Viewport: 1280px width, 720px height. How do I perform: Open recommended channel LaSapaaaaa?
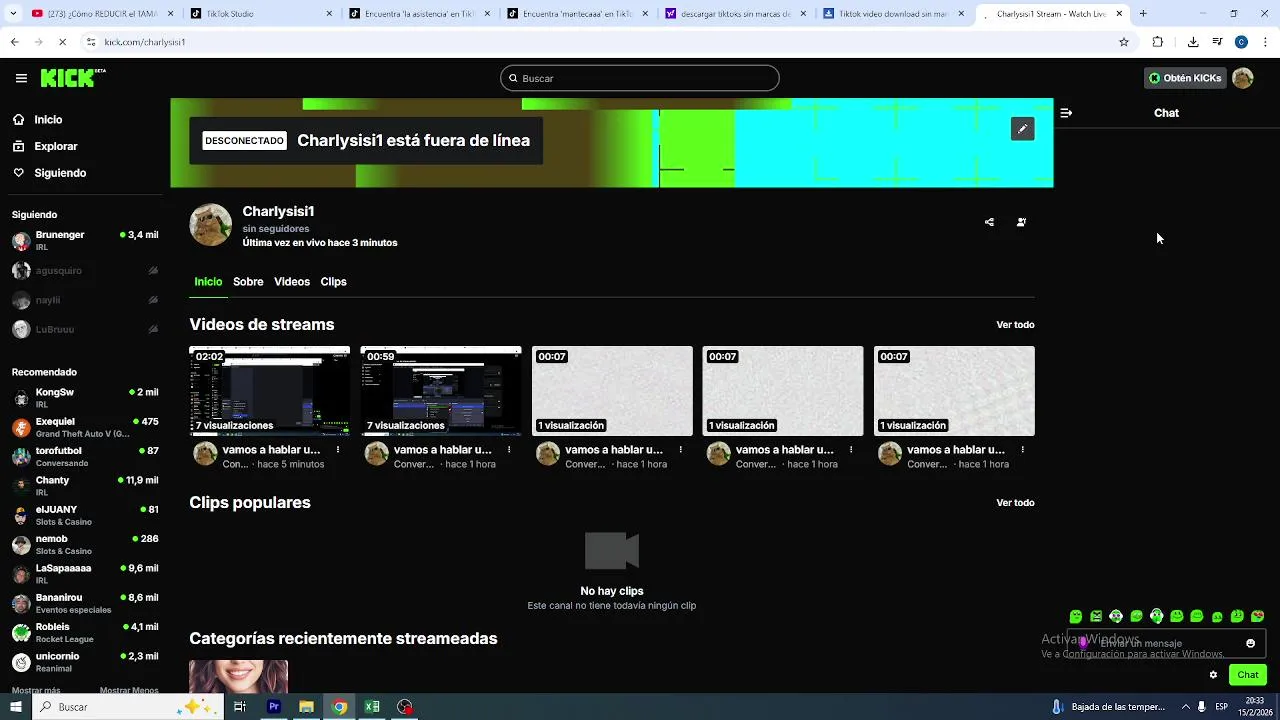click(85, 574)
